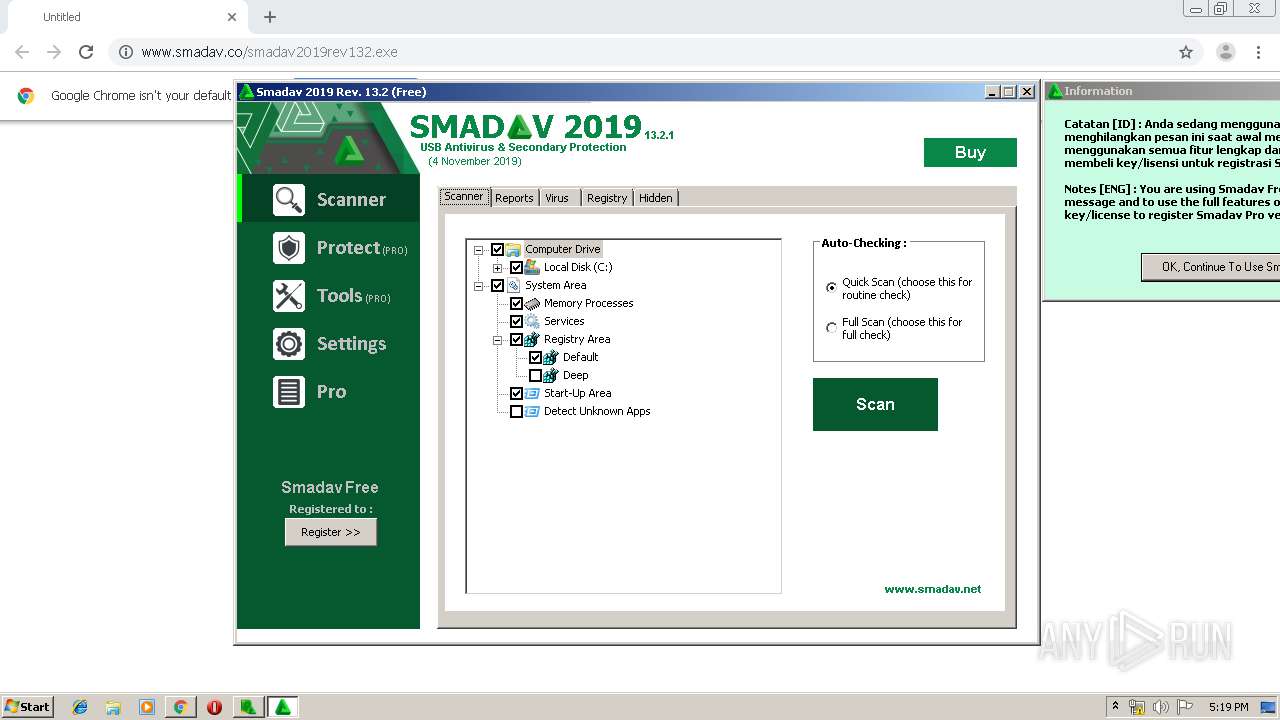Open the Chrome profile avatar menu
Screen dimensions: 1280x720
click(1226, 52)
